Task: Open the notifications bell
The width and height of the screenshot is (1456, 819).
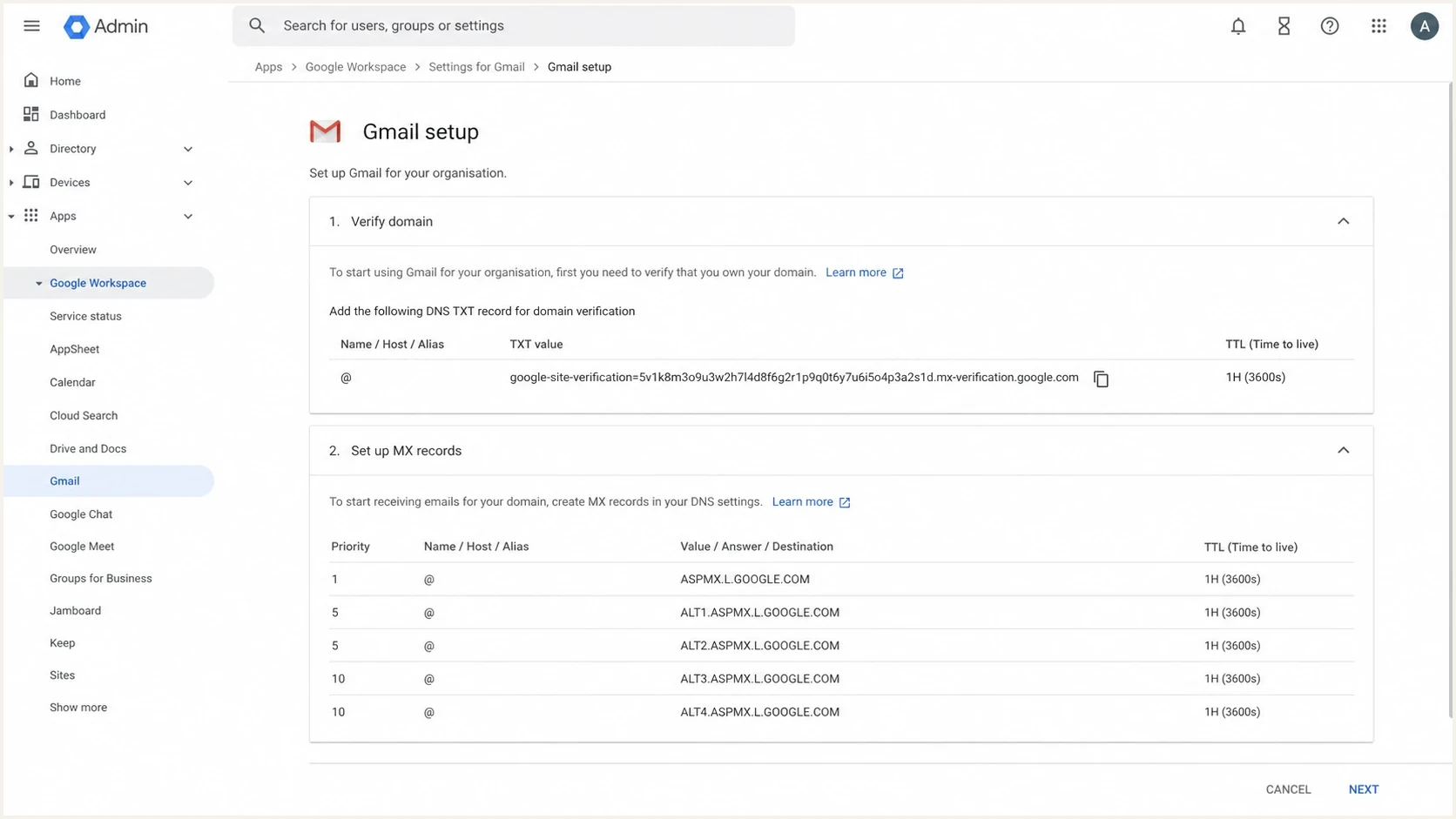Action: [1238, 26]
